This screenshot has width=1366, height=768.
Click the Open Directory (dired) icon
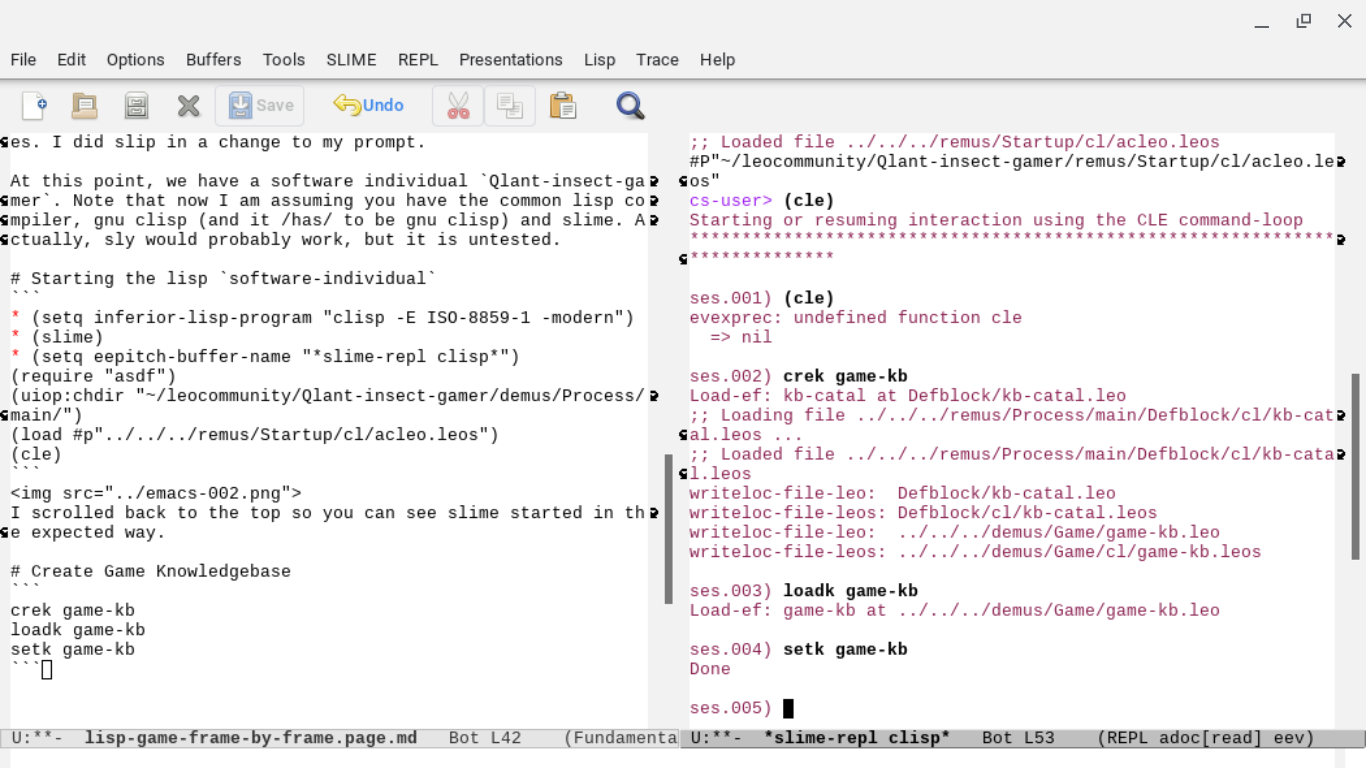point(136,105)
